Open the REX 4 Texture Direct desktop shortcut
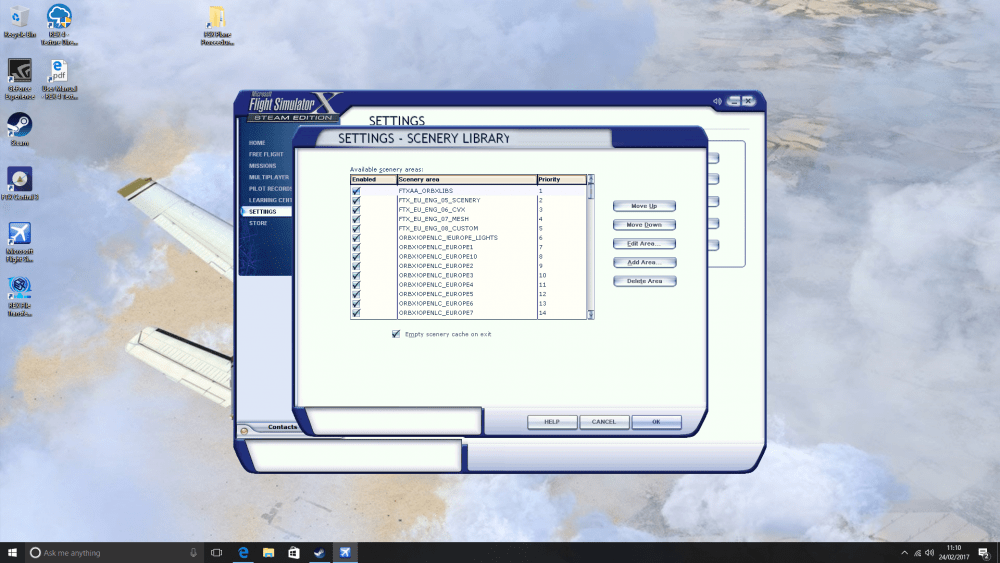This screenshot has width=1000, height=563. (59, 25)
